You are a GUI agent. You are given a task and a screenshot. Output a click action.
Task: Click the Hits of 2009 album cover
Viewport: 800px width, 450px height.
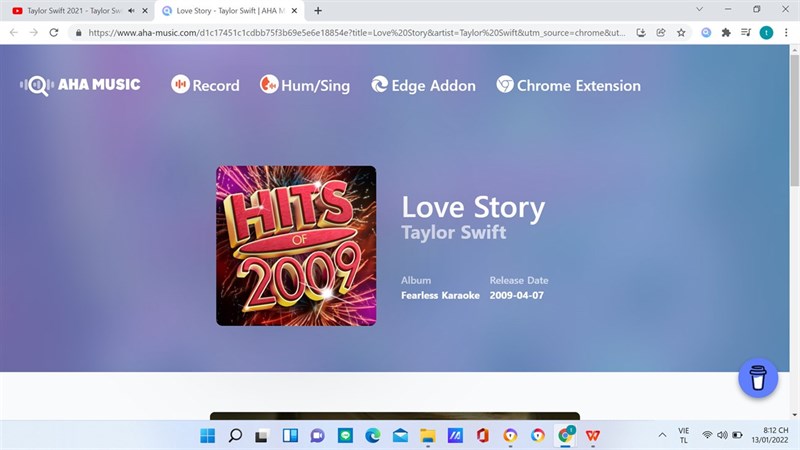click(x=296, y=245)
